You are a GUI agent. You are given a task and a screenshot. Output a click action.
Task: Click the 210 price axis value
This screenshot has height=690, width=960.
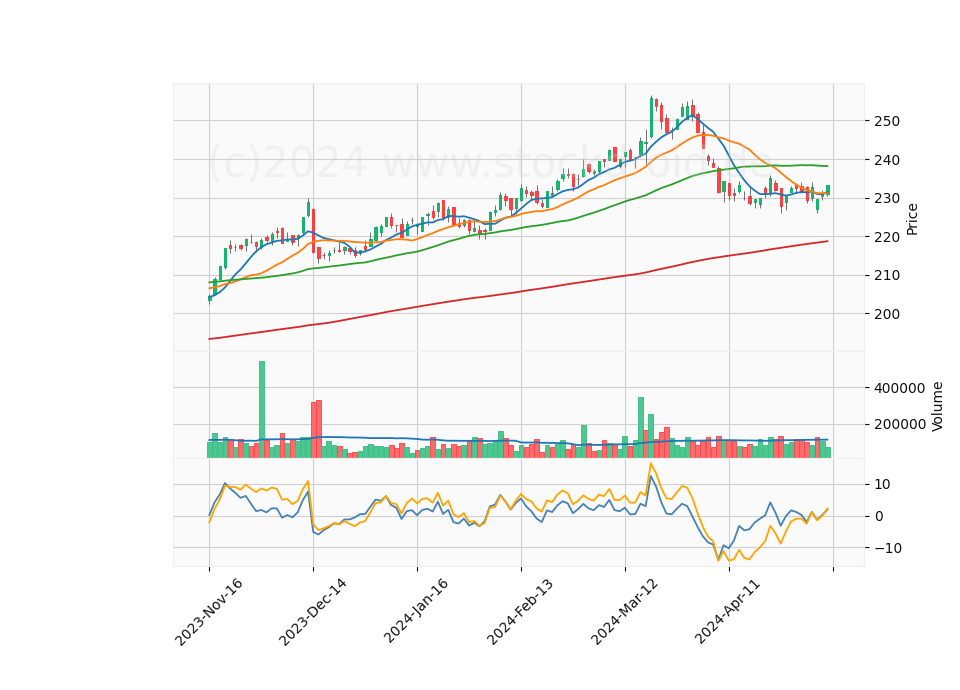pos(888,276)
